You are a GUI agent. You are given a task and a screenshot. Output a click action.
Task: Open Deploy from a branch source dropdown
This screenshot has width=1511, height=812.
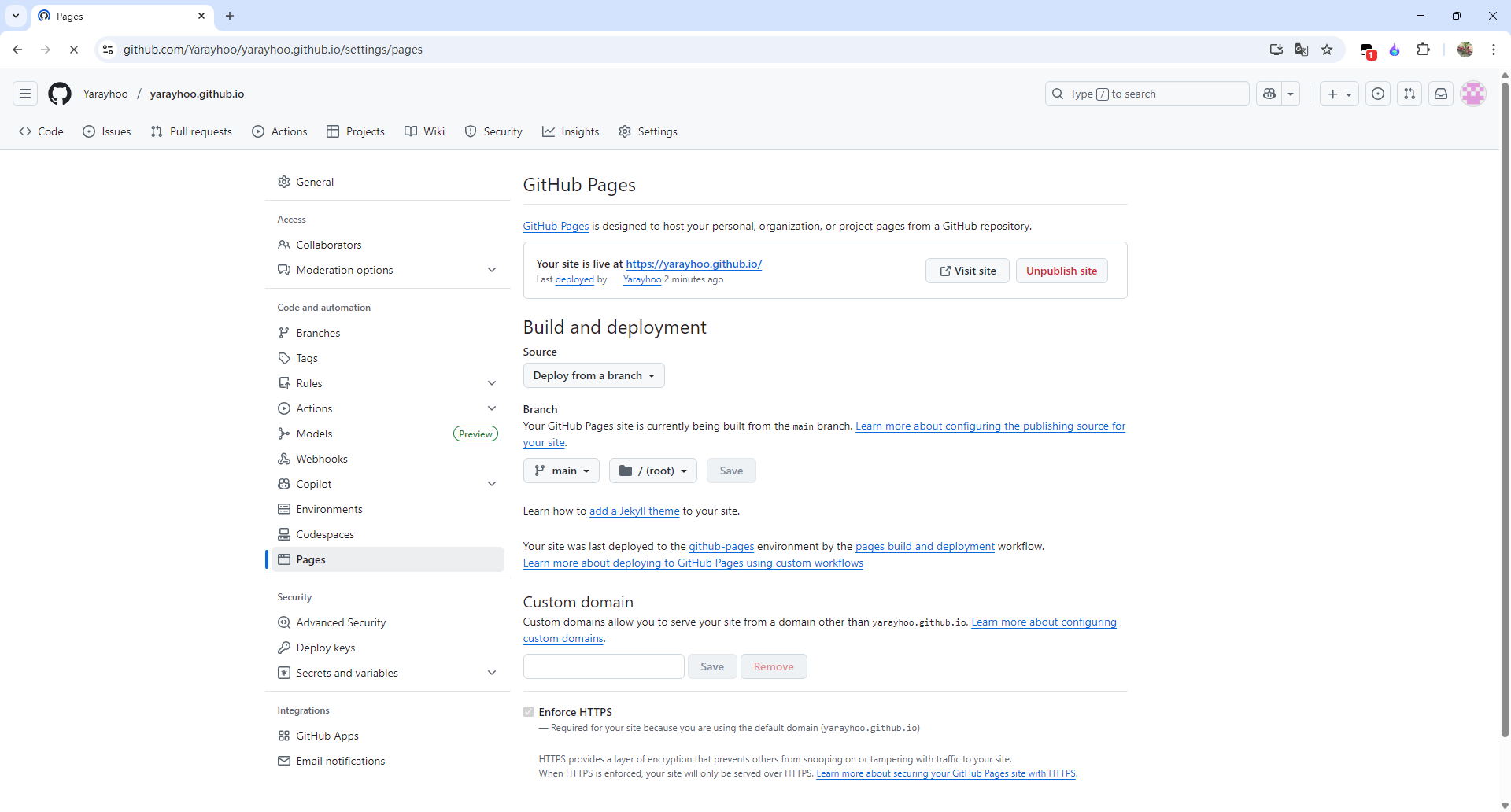click(593, 375)
